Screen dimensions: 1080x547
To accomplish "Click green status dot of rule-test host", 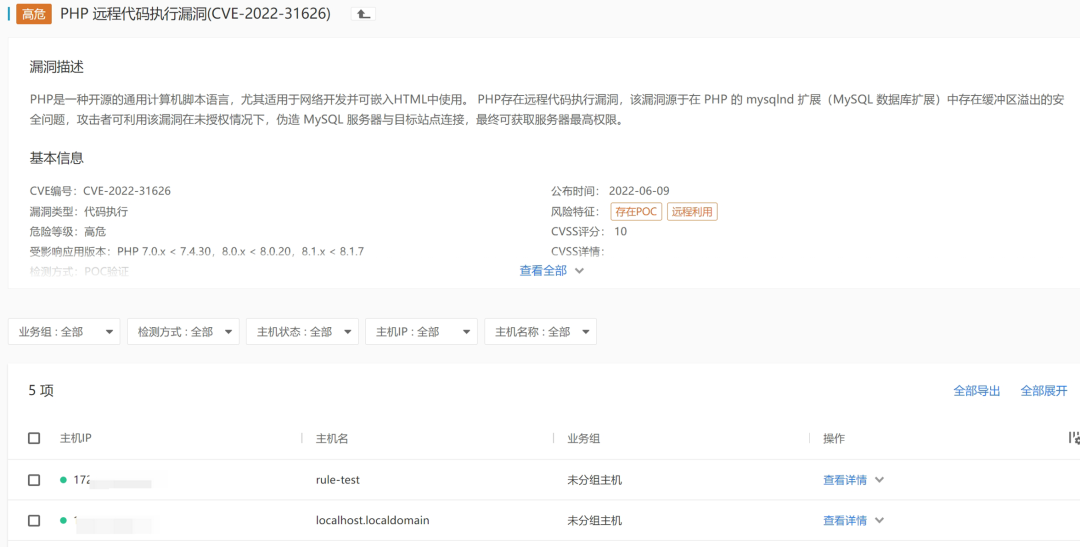I will pos(63,479).
